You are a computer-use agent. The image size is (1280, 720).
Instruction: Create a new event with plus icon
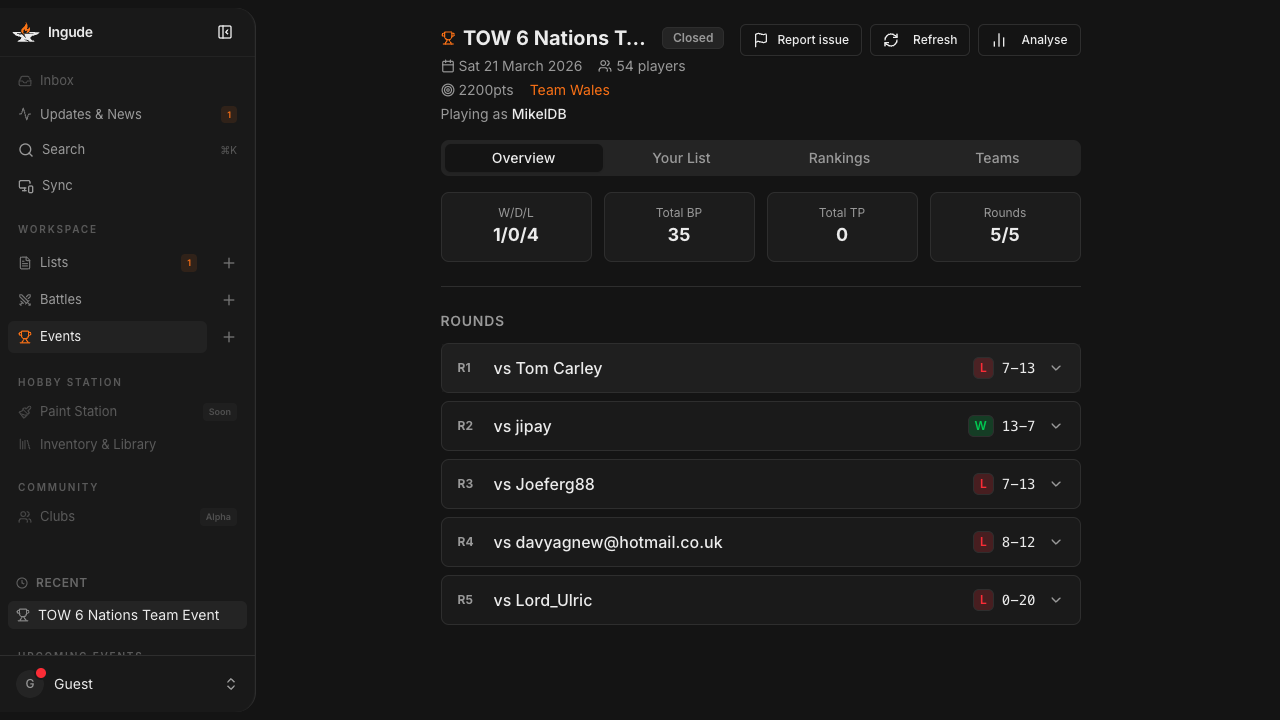coord(229,337)
